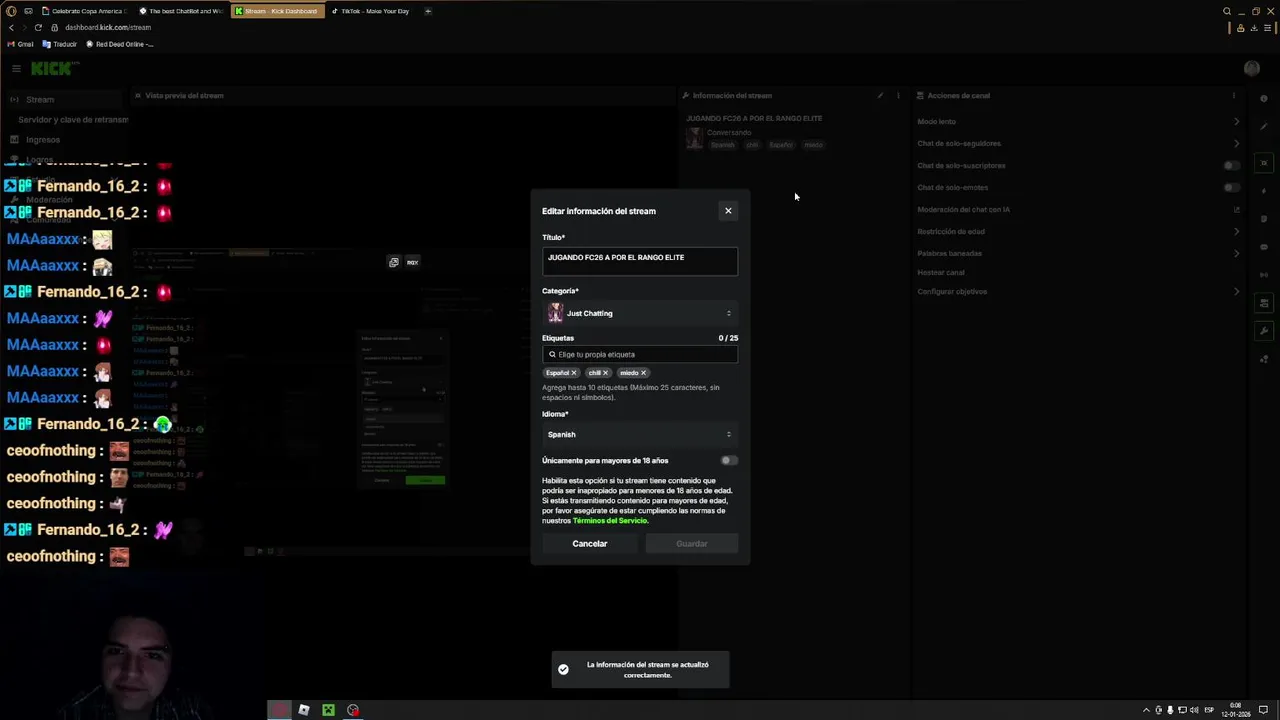Click the info icon in right toolbar
1280x720 pixels.
pos(1264,99)
